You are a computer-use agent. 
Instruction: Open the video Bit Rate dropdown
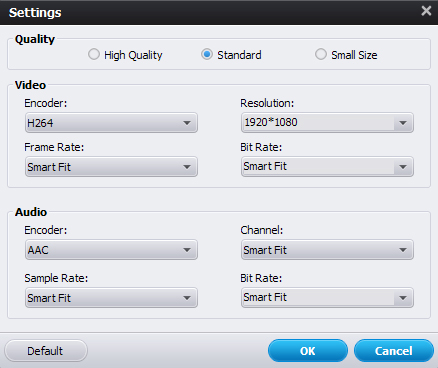click(x=327, y=167)
